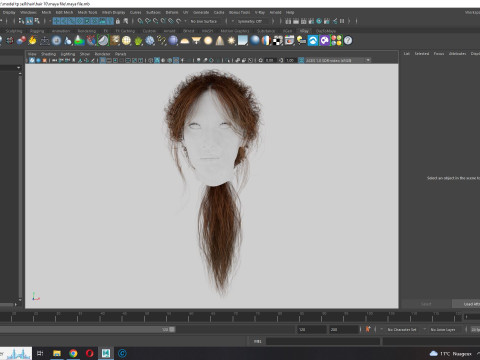
Task: Click the light bulb lister shelf icon
Action: click(301, 41)
